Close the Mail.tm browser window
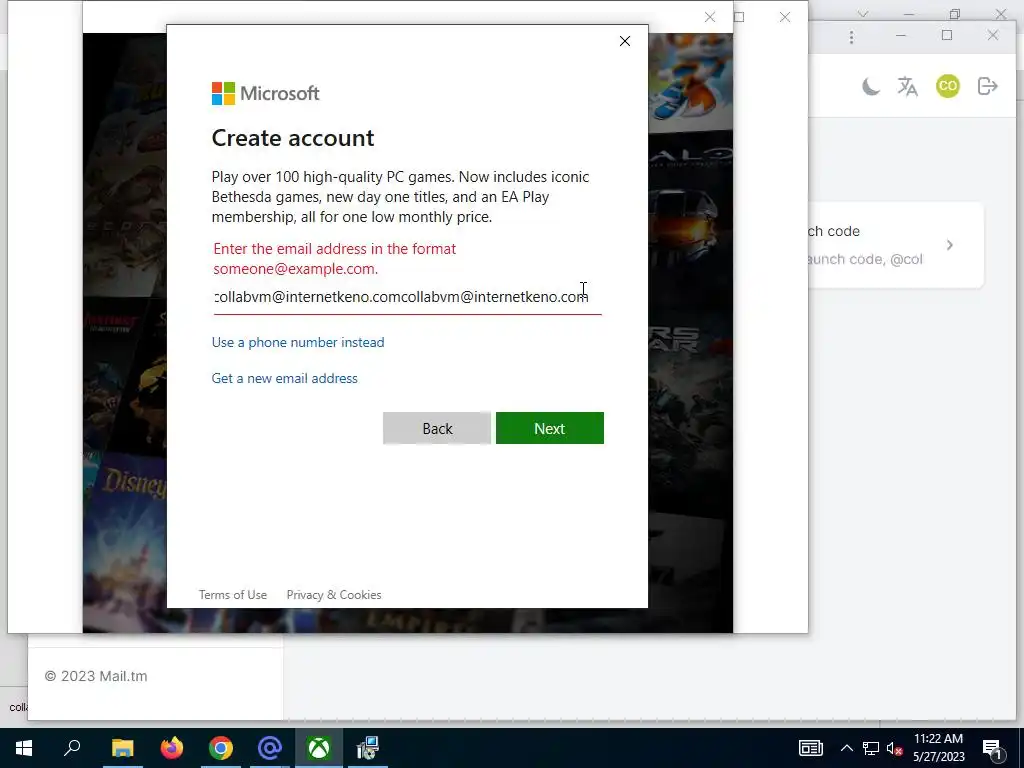The height and width of the screenshot is (768, 1024). click(993, 35)
